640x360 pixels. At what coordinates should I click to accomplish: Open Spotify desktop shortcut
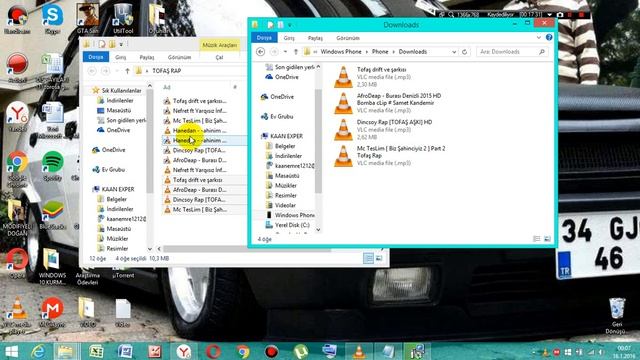click(52, 166)
